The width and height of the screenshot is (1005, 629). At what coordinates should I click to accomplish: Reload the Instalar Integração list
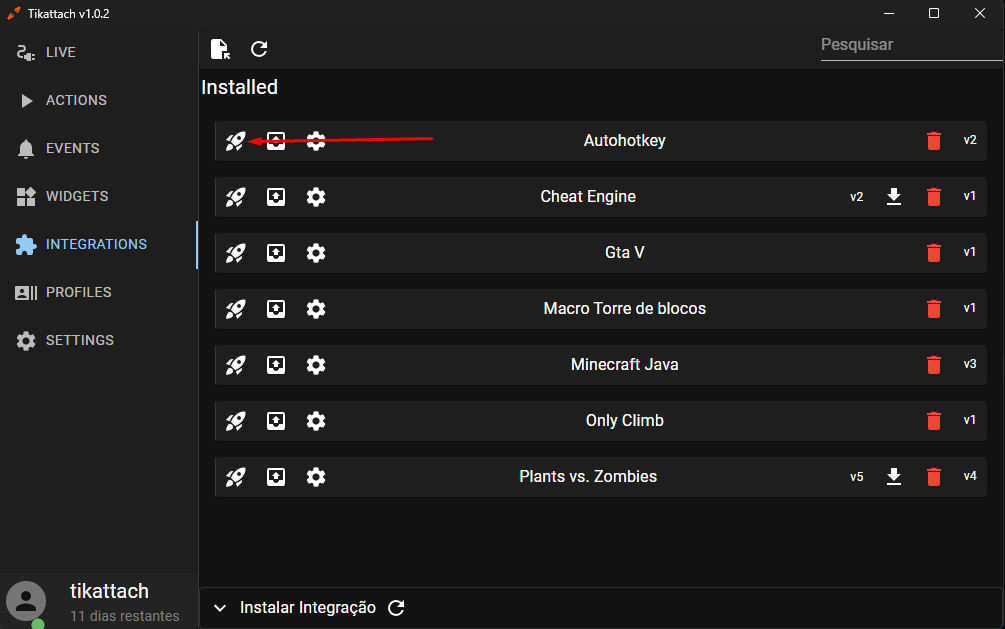[x=396, y=607]
